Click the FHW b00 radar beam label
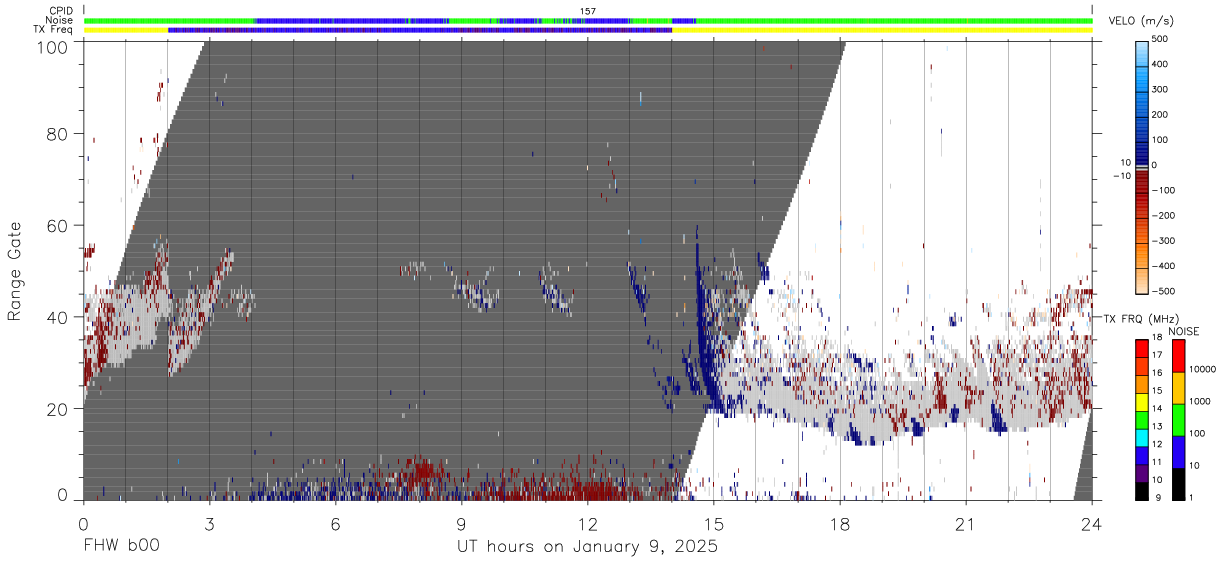The image size is (1228, 567). (120, 547)
